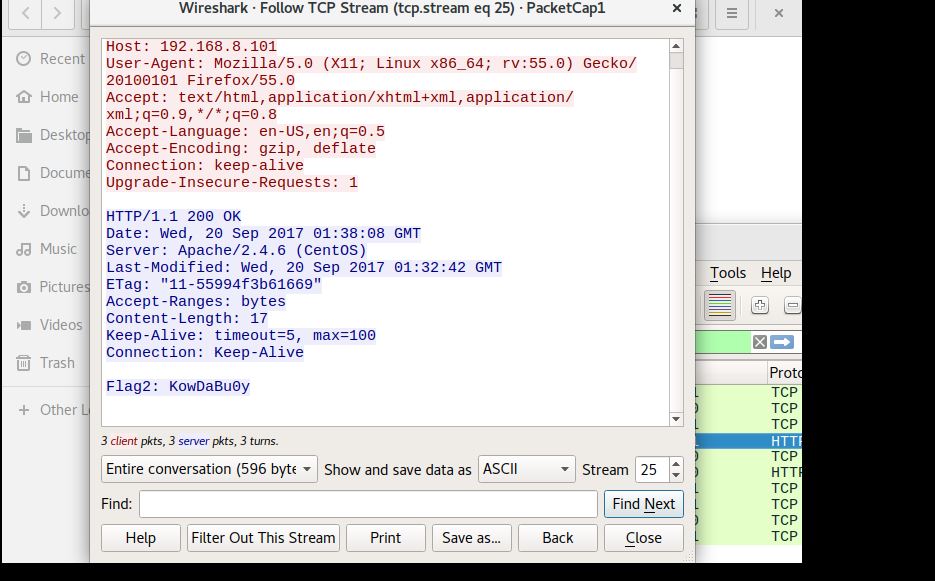
Task: Open Documents folder in sidebar
Action: pos(52,173)
